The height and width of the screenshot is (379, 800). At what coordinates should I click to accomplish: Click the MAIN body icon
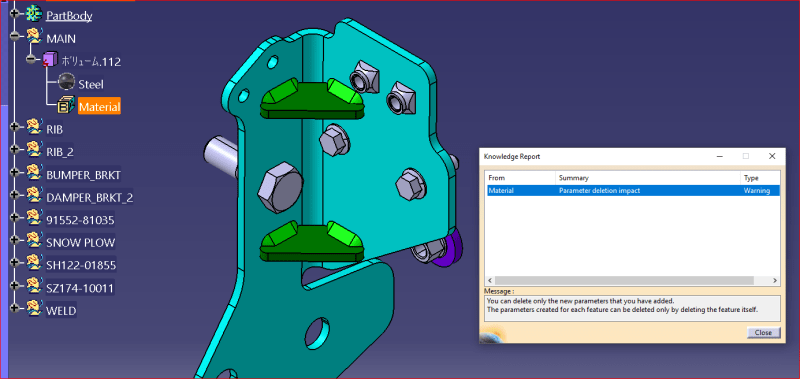tap(34, 37)
